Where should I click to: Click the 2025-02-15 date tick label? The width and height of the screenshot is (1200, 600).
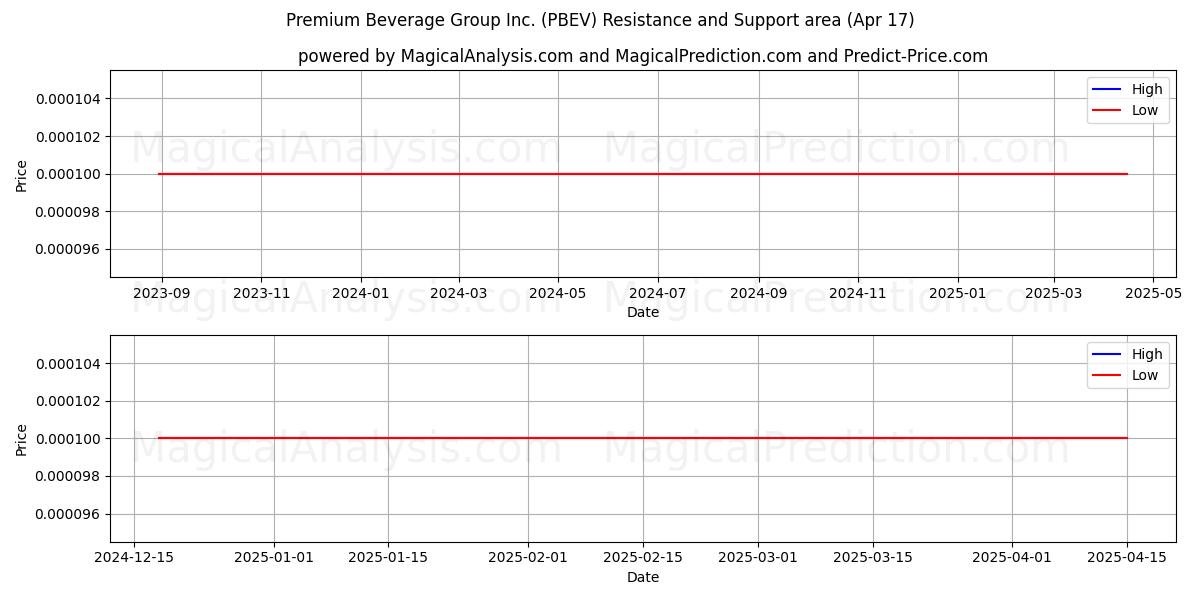[x=643, y=560]
